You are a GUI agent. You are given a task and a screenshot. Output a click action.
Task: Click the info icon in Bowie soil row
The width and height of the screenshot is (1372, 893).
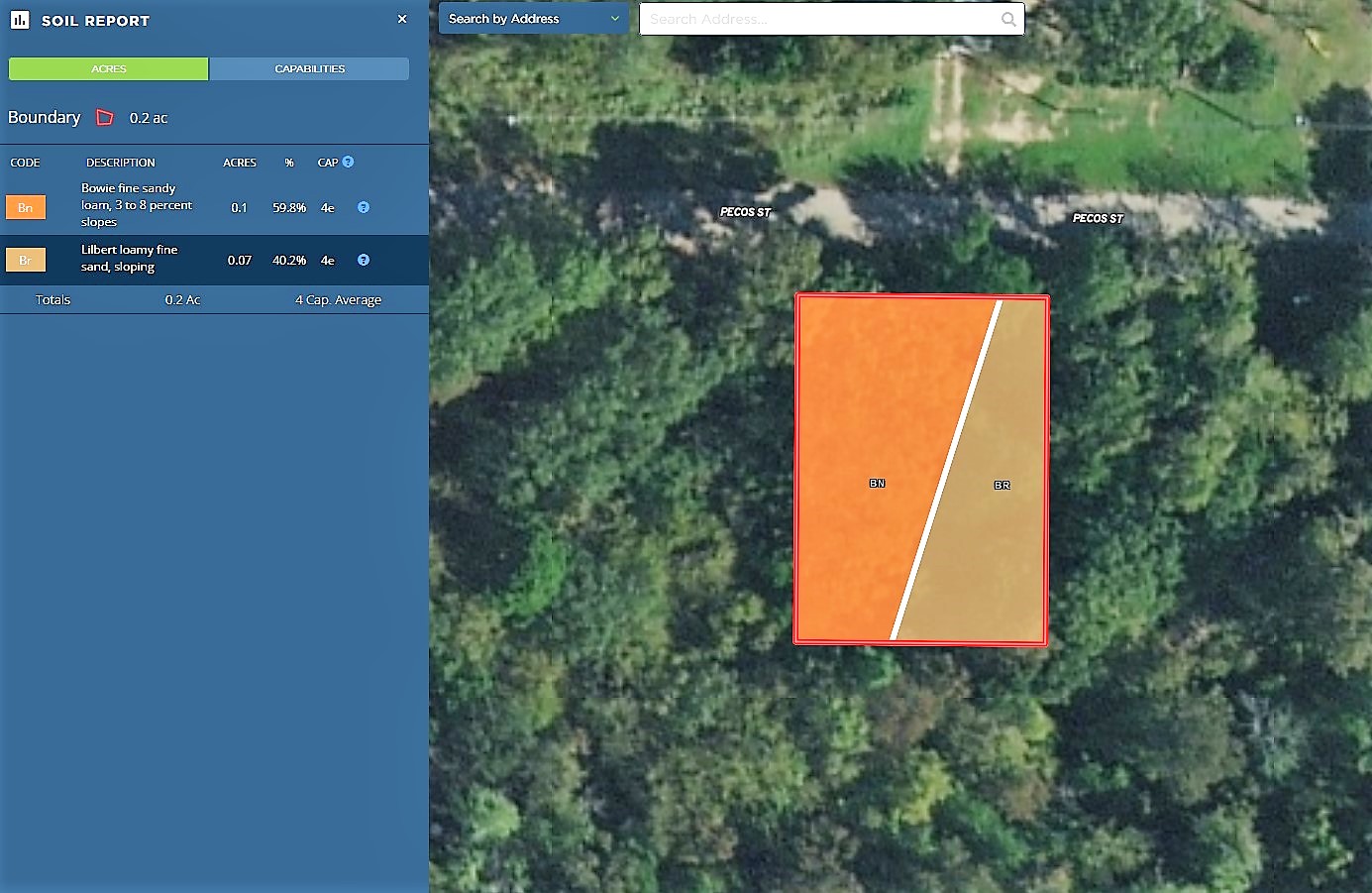[x=364, y=207]
